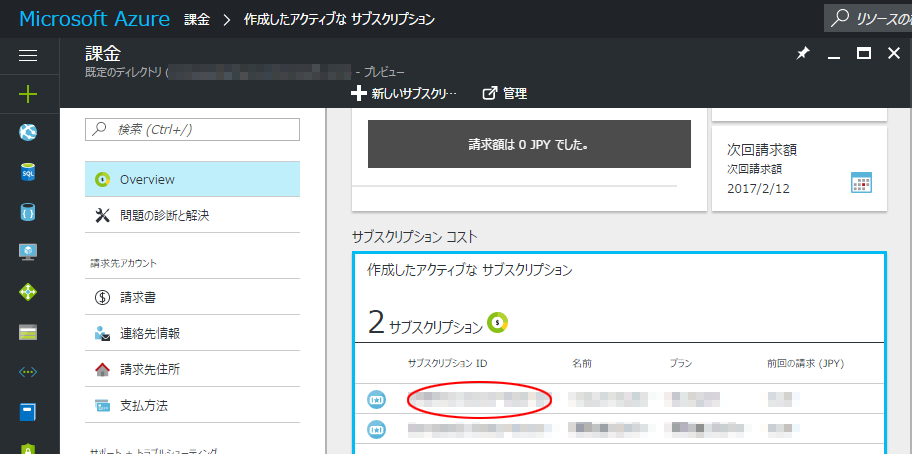Click 課金 breadcrumb in top bar
The width and height of the screenshot is (912, 454).
197,19
